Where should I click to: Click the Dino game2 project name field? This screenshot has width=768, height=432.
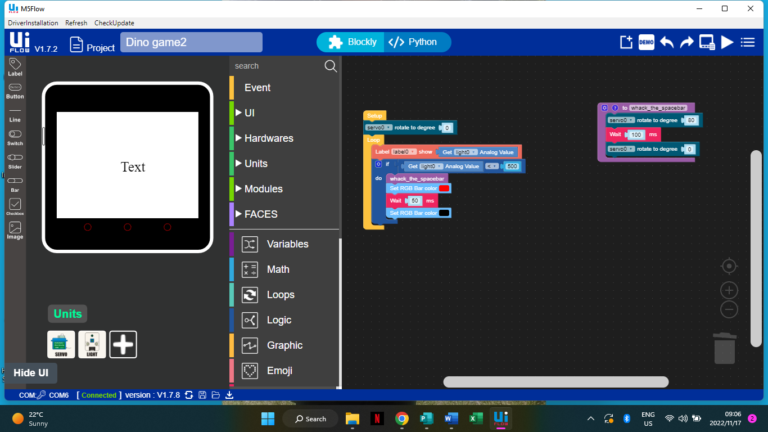point(191,42)
